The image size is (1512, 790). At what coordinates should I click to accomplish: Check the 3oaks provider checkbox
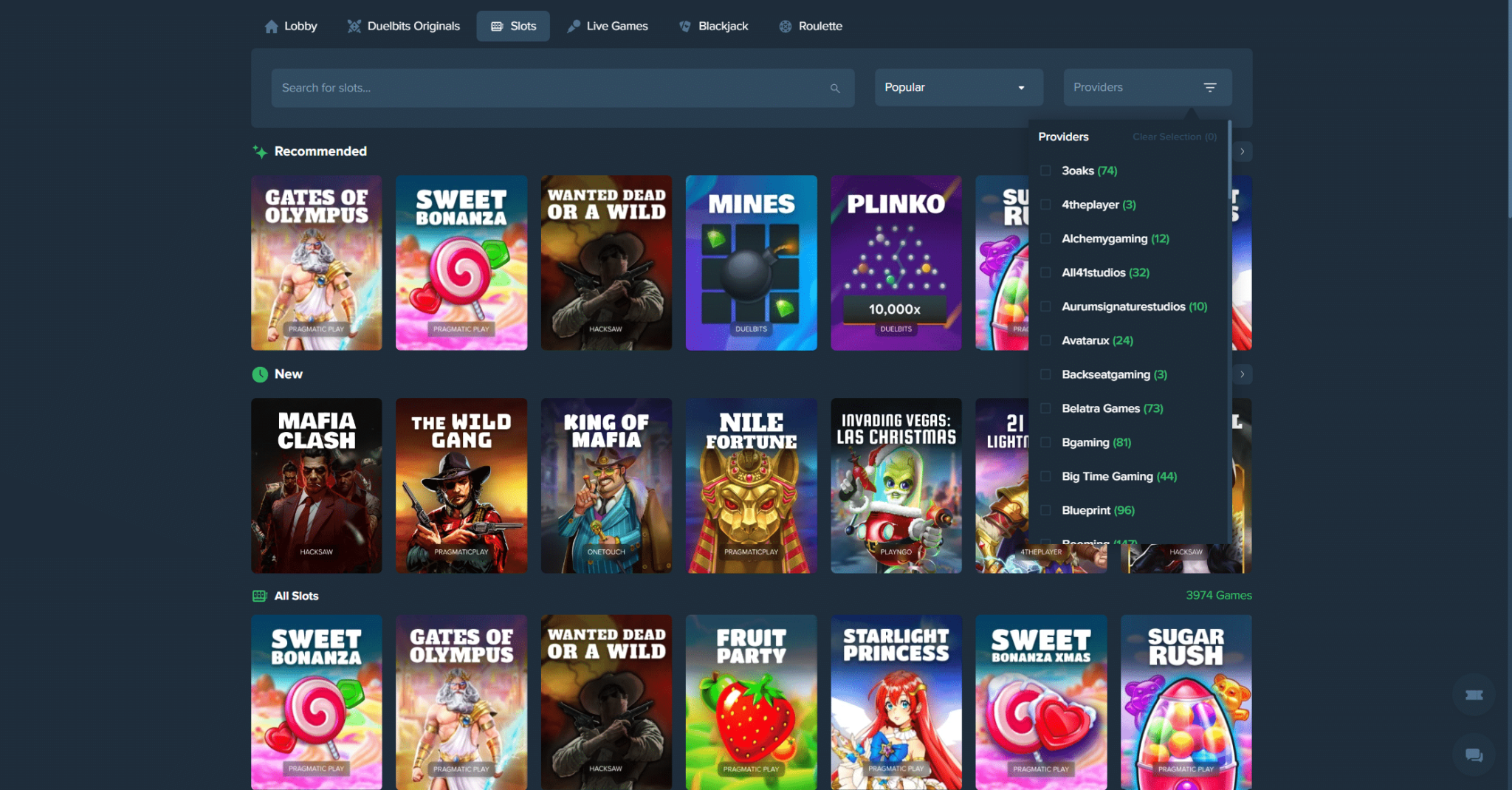point(1045,170)
